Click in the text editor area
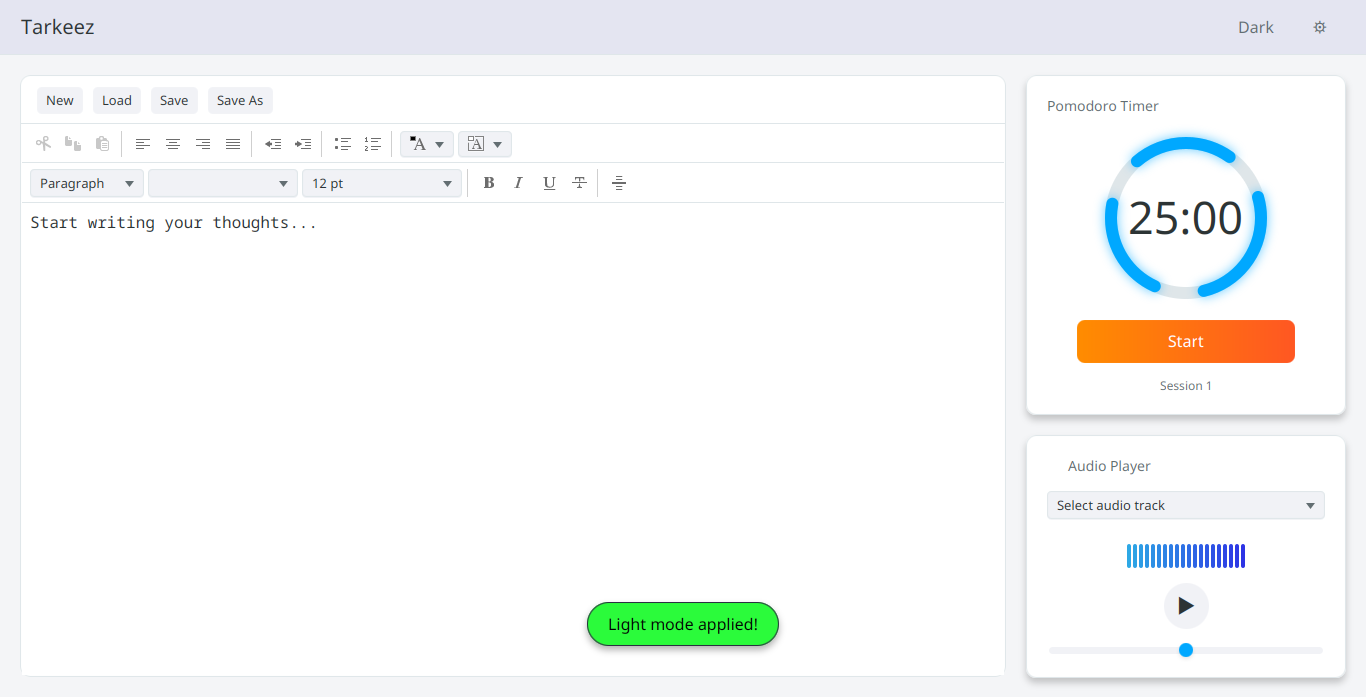Viewport: 1366px width, 697px height. coord(512,438)
